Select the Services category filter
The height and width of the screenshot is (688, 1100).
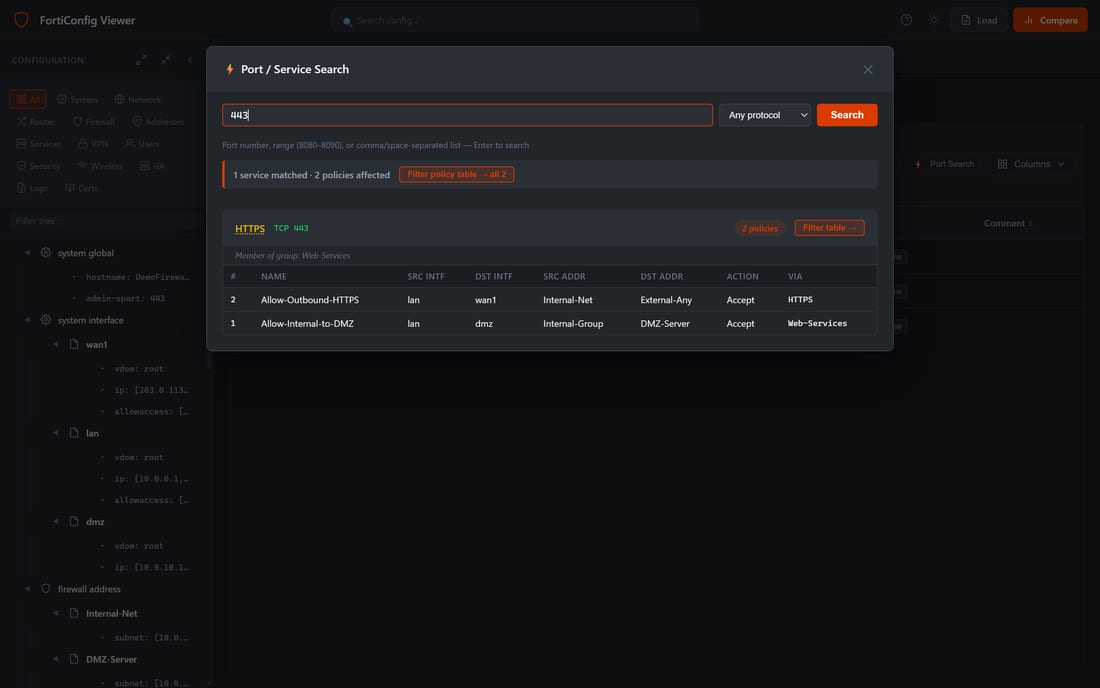[39, 144]
